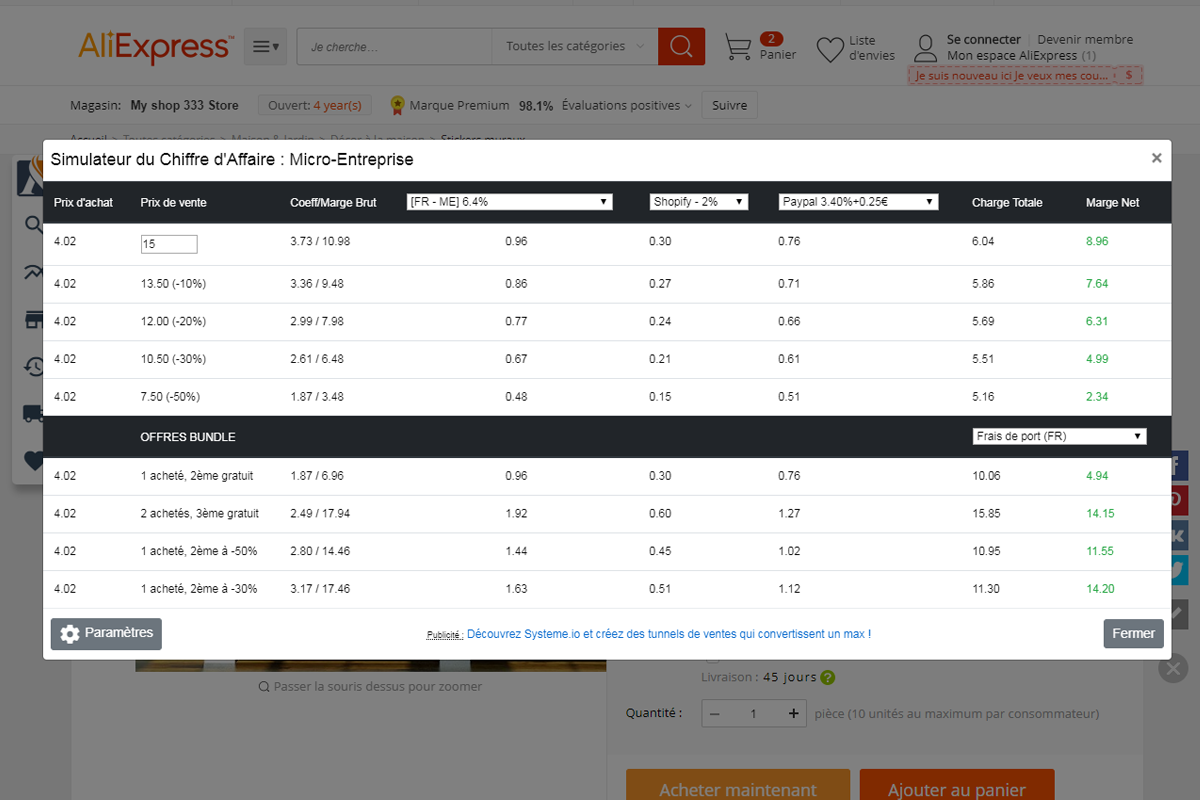This screenshot has width=1200, height=800.
Task: Open the Paypal 3.40%+0.25€ dropdown
Action: pyautogui.click(x=859, y=202)
